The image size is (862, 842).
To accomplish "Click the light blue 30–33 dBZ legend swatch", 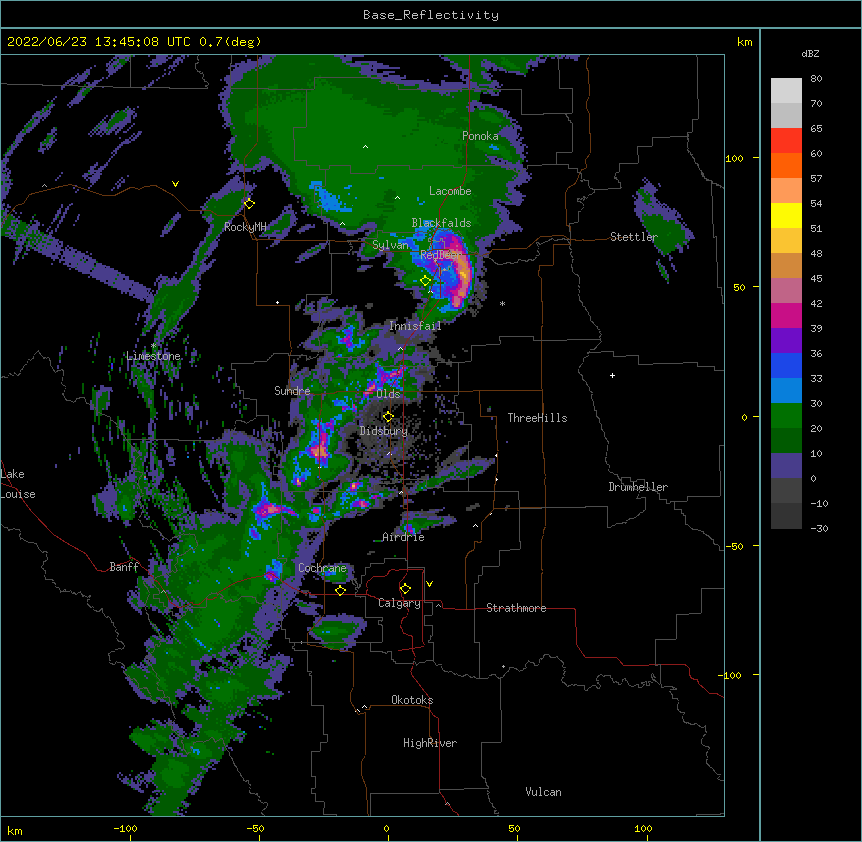I will [x=786, y=390].
